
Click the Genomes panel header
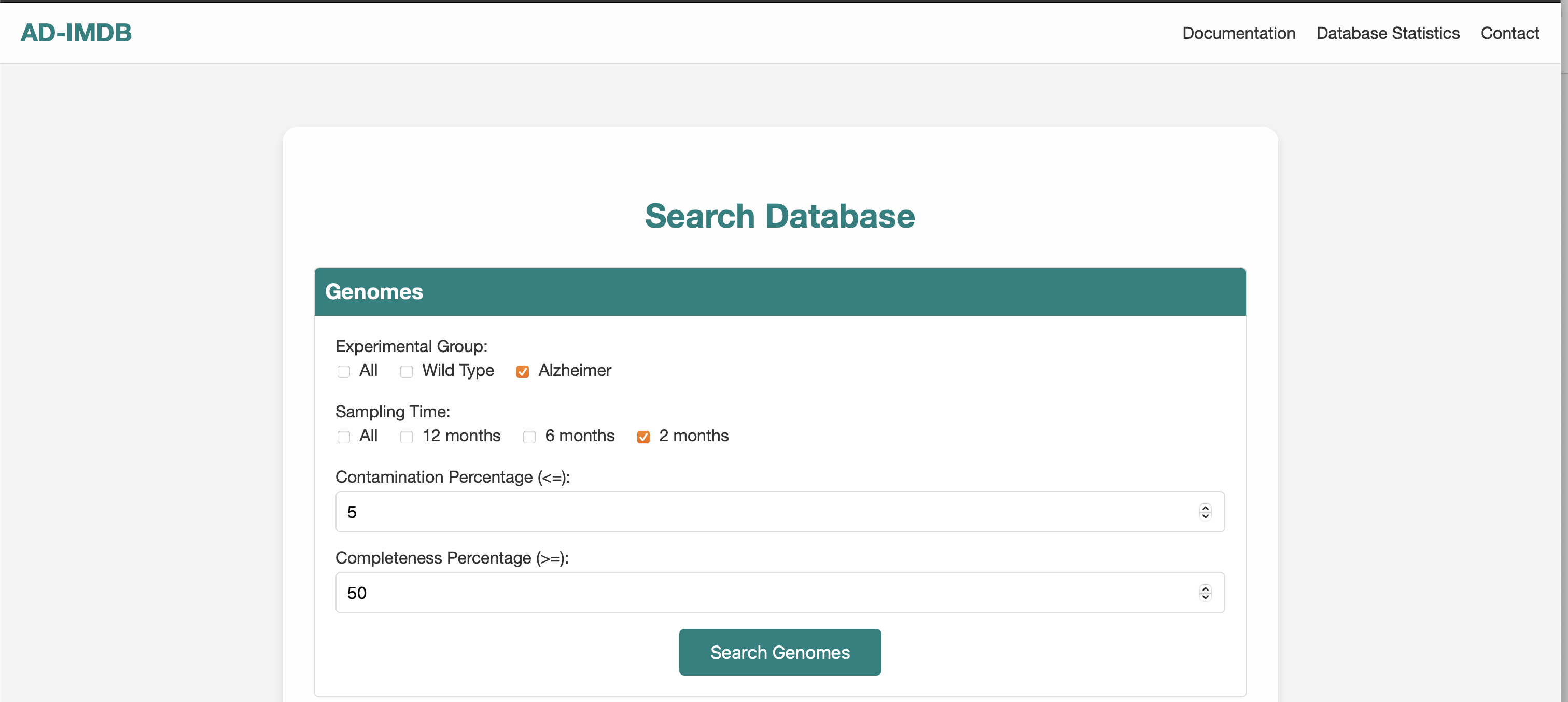coord(374,292)
